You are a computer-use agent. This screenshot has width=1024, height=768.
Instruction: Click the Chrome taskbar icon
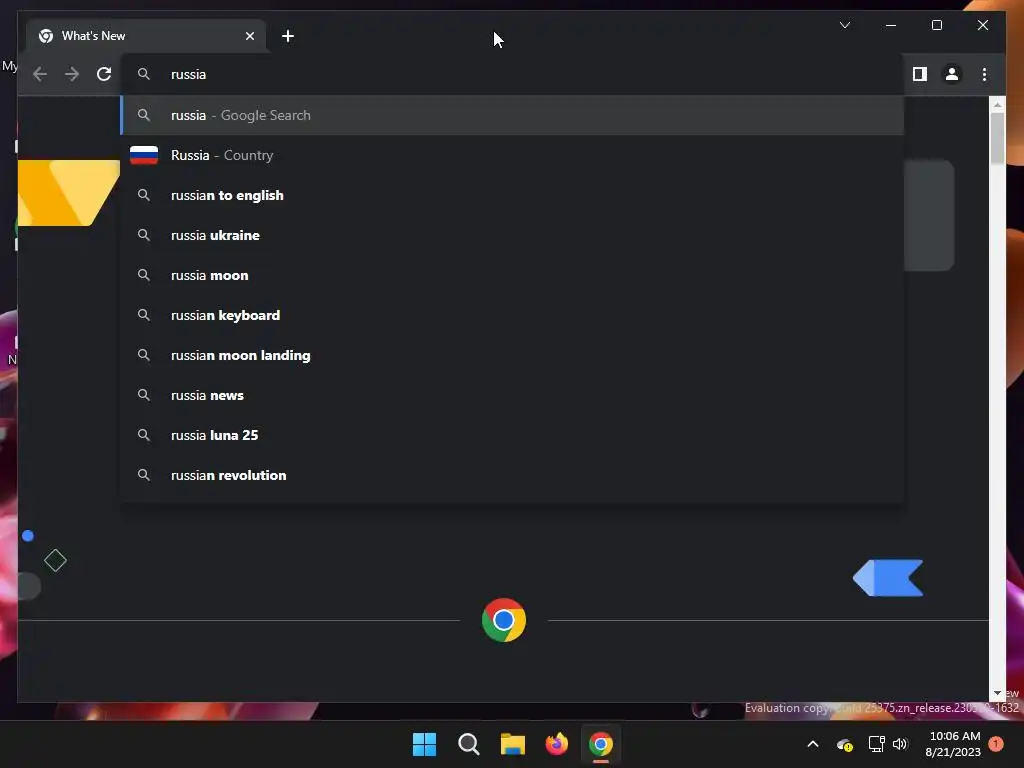601,744
